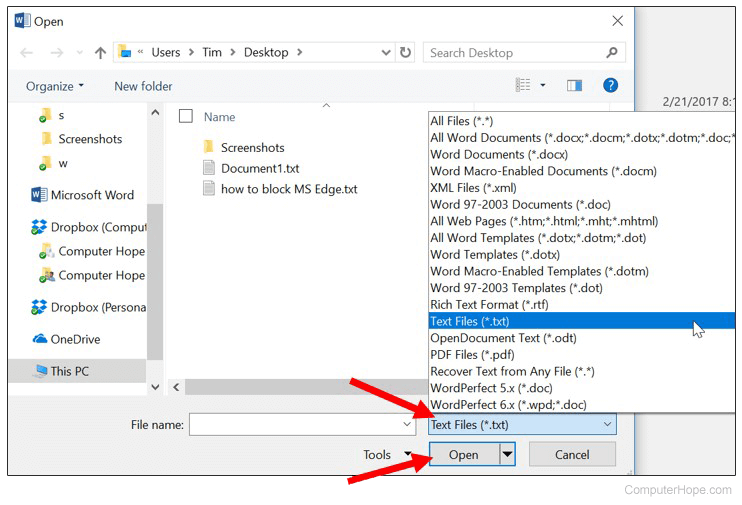The width and height of the screenshot is (742, 505).
Task: Expand the Open button split arrow
Action: click(507, 454)
